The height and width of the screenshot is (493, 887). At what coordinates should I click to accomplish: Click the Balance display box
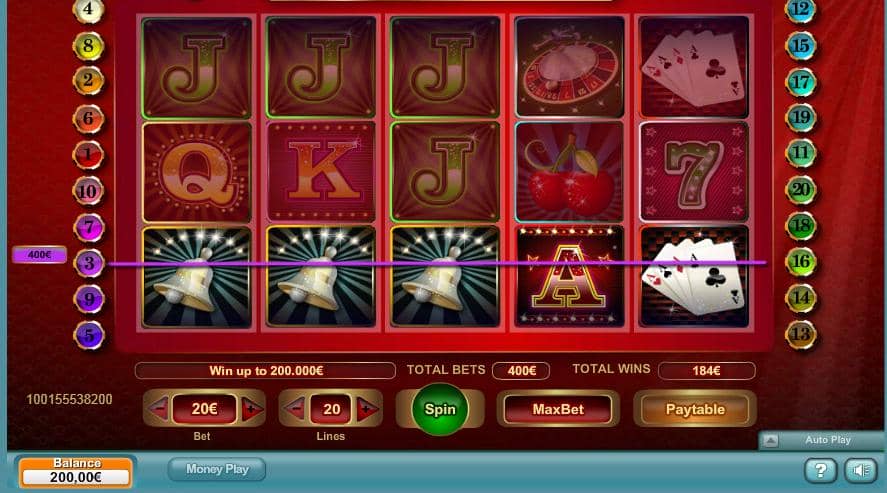(x=76, y=472)
